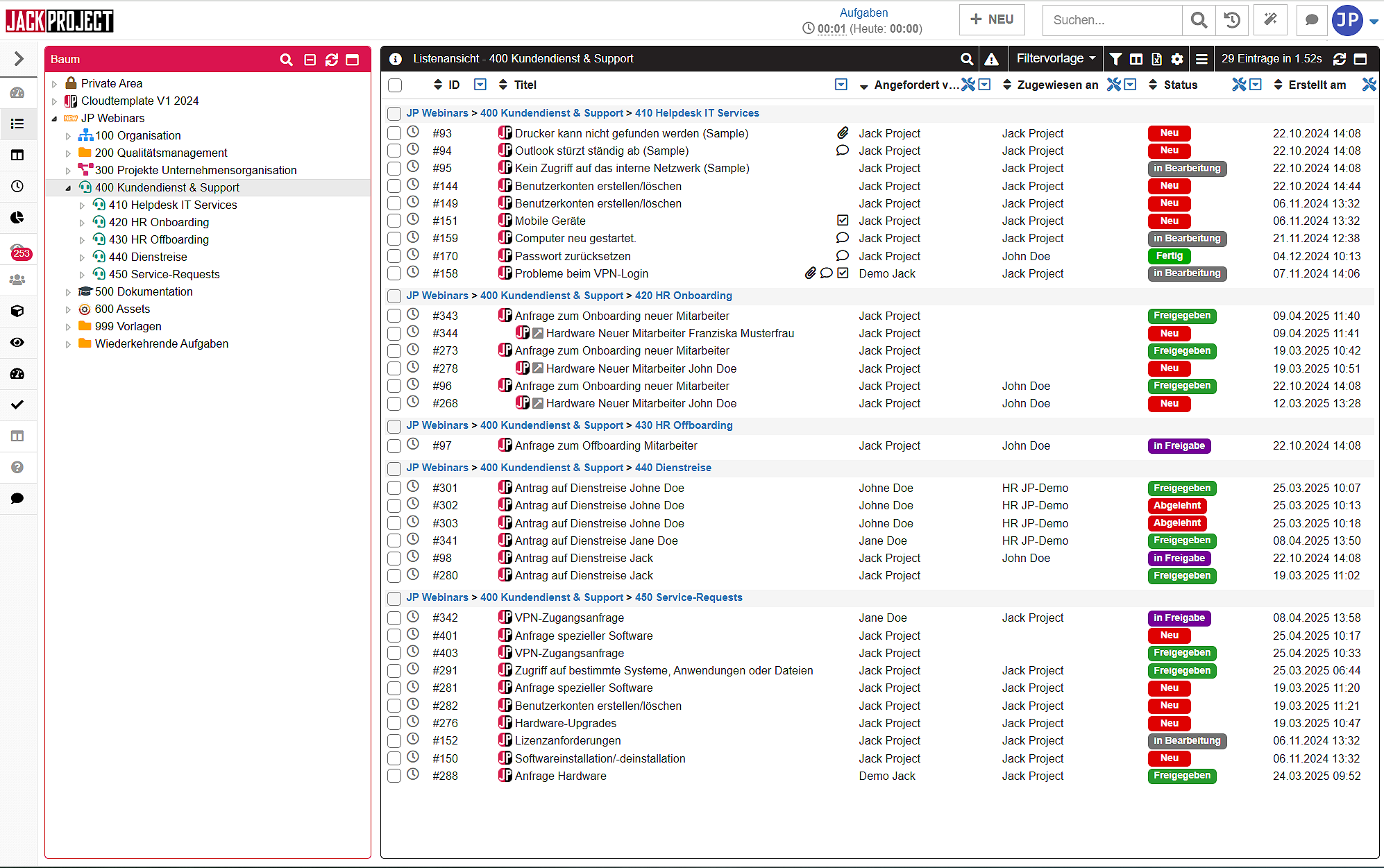Expand the left sidebar with chevron arrow
The image size is (1384, 868).
coord(19,59)
